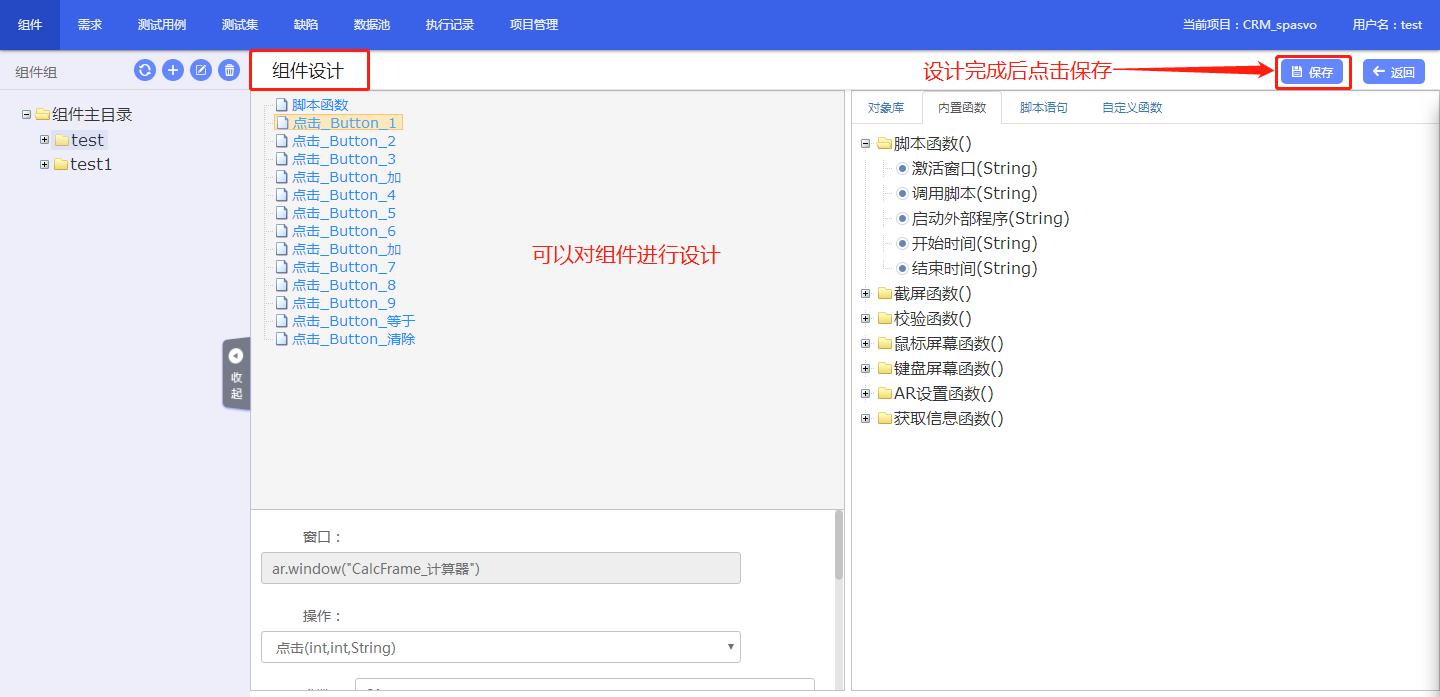
Task: Click the delete component group trash icon
Action: point(229,70)
